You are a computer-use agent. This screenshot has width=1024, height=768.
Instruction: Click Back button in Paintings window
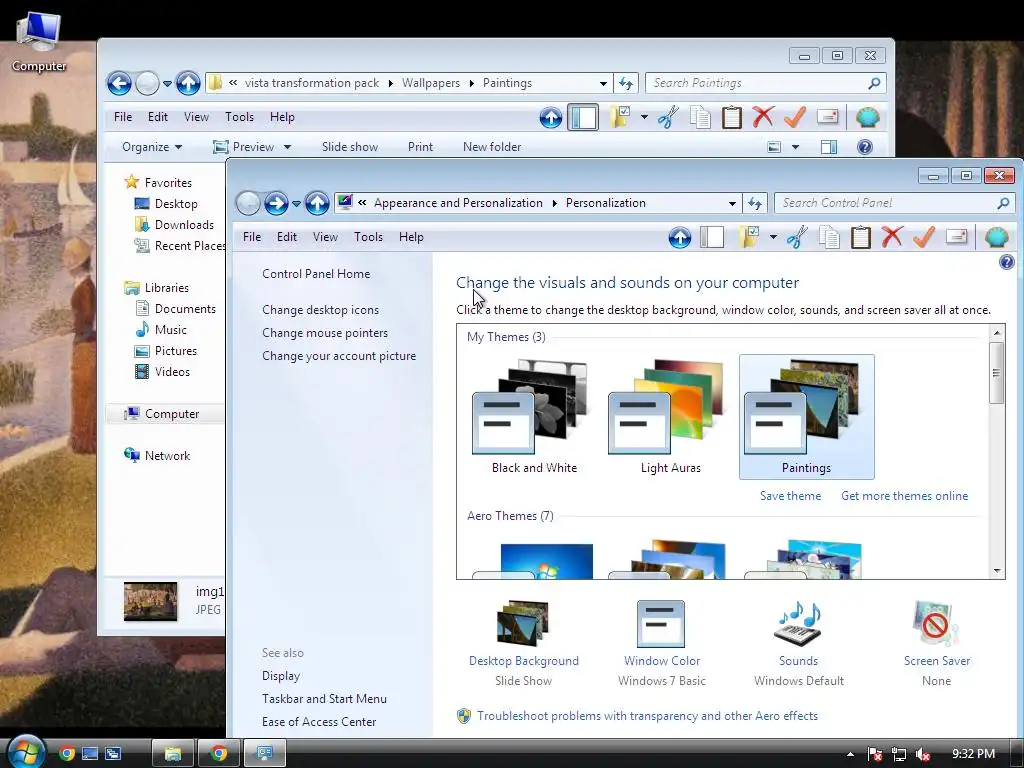[x=119, y=83]
